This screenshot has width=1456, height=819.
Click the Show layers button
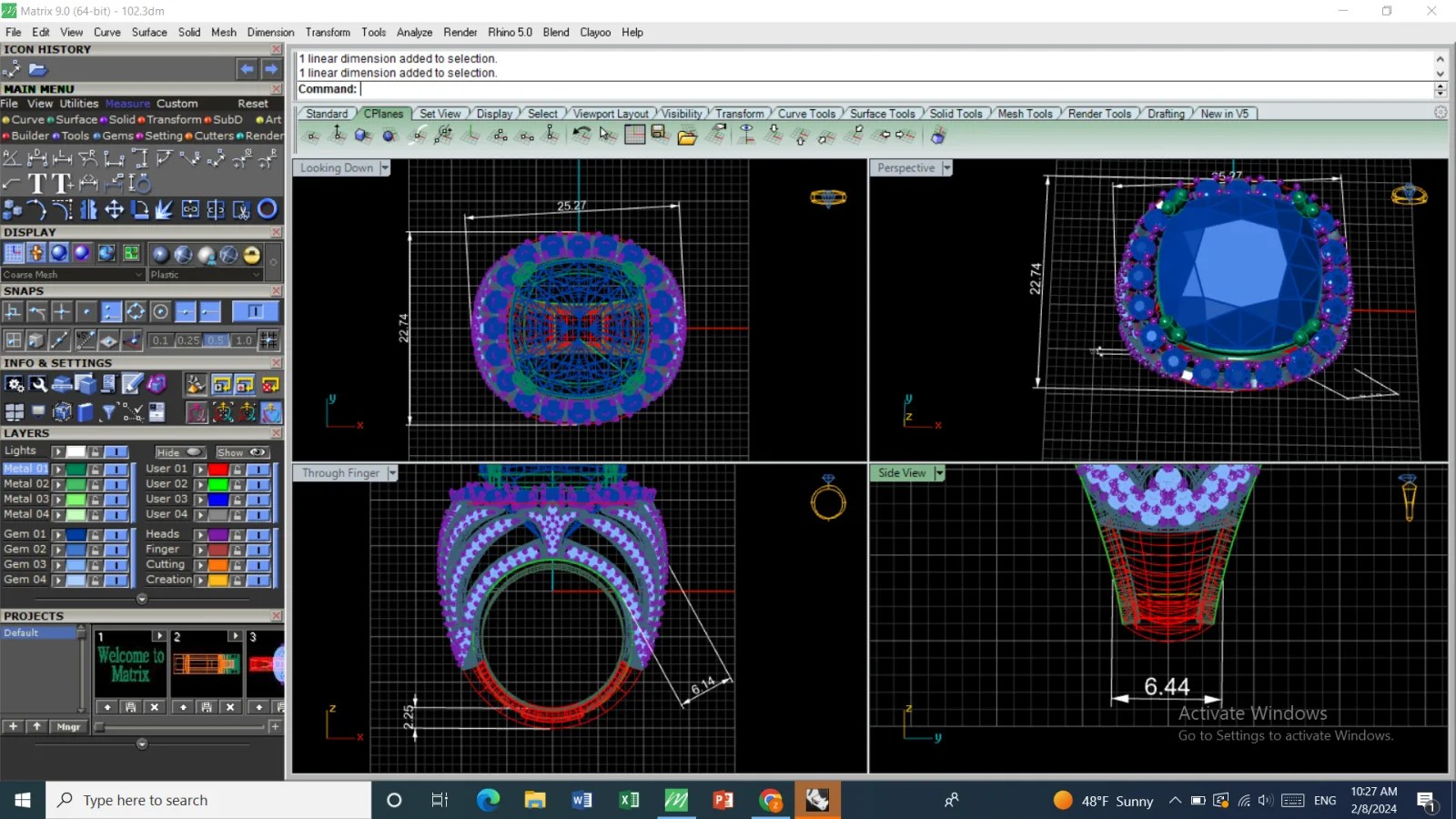[x=242, y=452]
